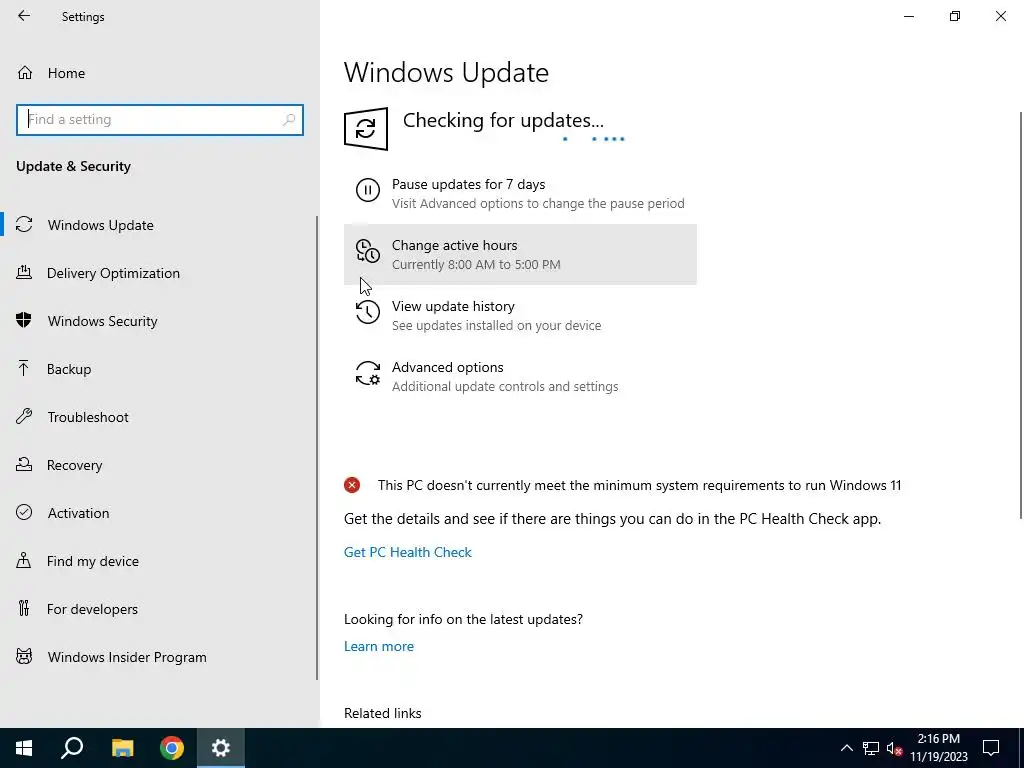
Task: Click the Backup arrow icon
Action: [24, 368]
